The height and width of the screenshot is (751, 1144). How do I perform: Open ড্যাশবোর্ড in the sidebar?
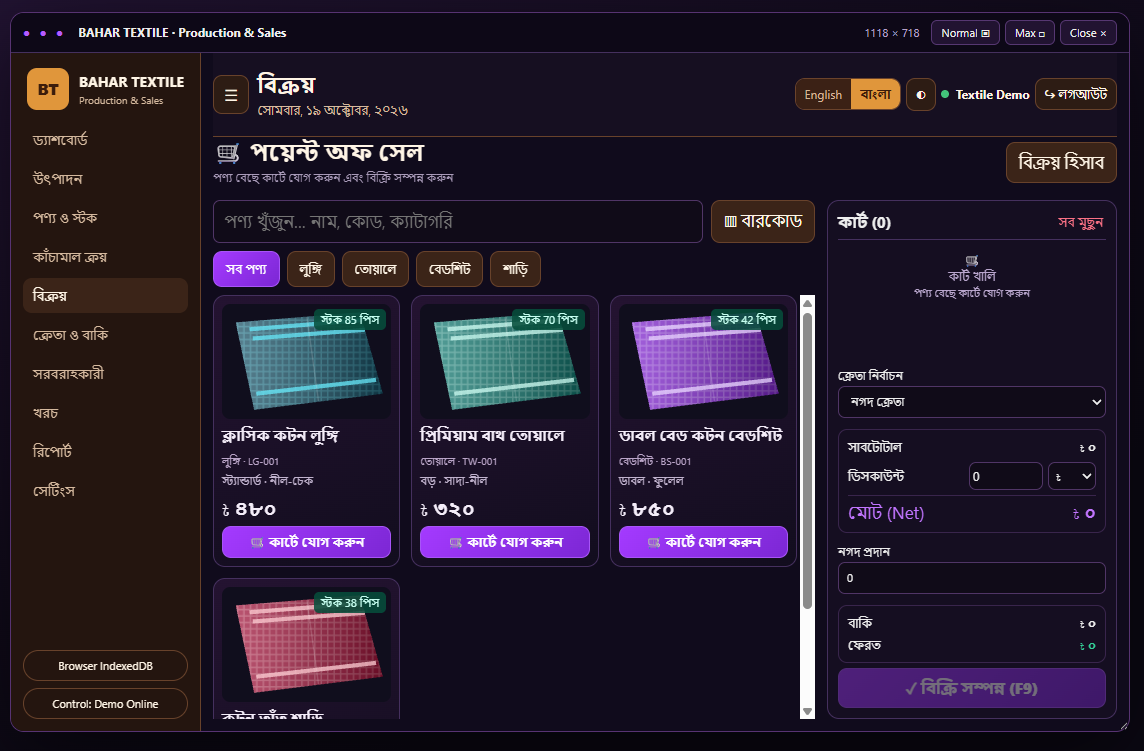[x=105, y=139]
